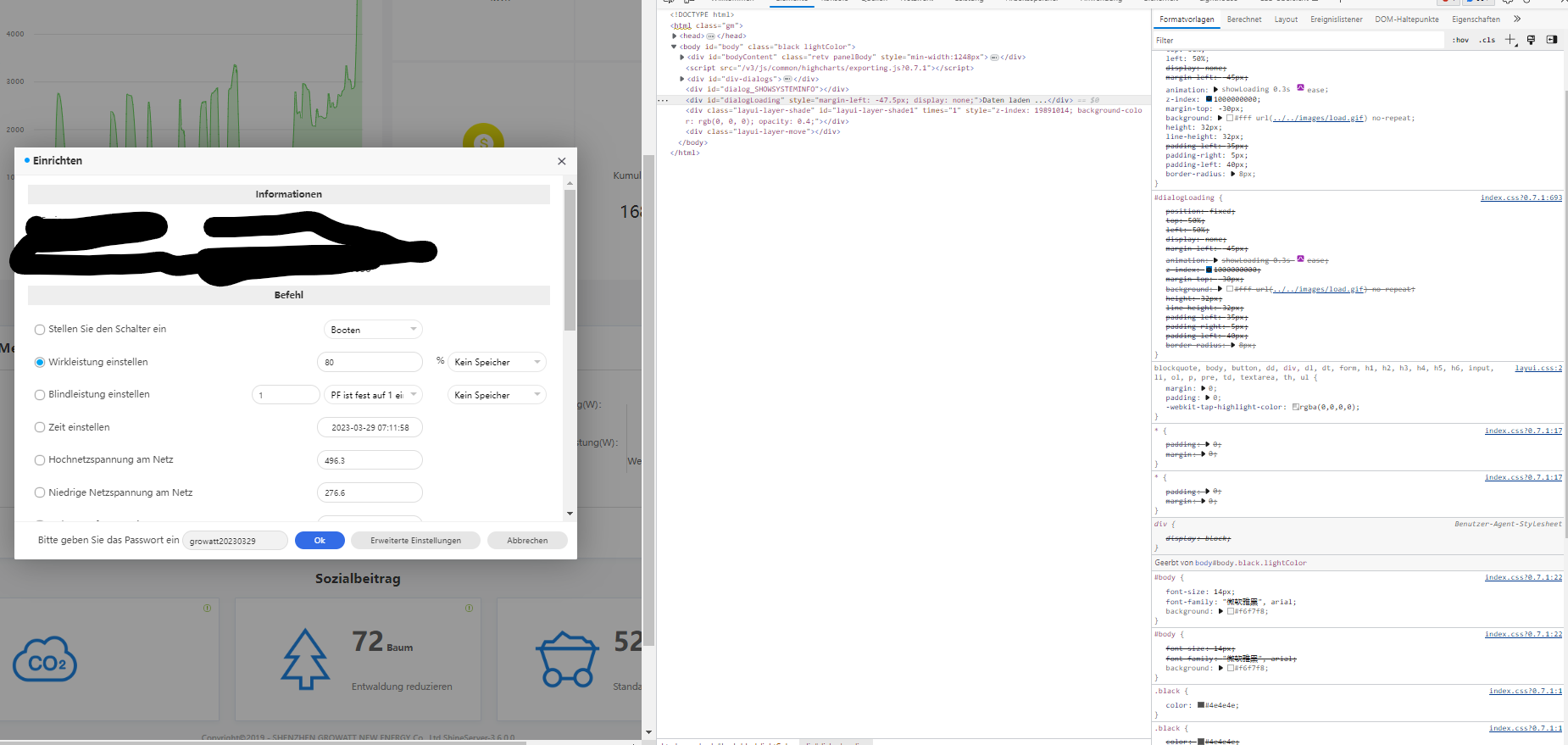This screenshot has width=1568, height=745.
Task: Click the #4e4e4e color swatch in the .black rule
Action: pos(1201,705)
